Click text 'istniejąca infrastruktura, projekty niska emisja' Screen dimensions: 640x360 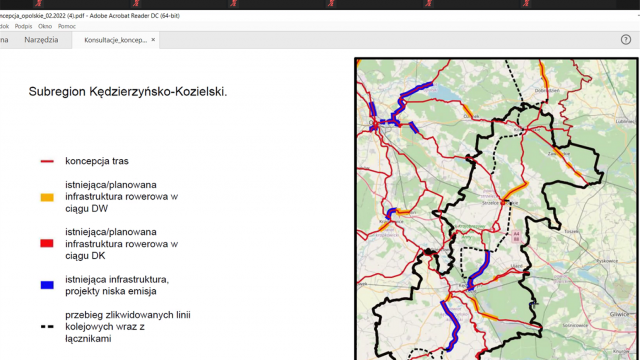[x=117, y=285]
